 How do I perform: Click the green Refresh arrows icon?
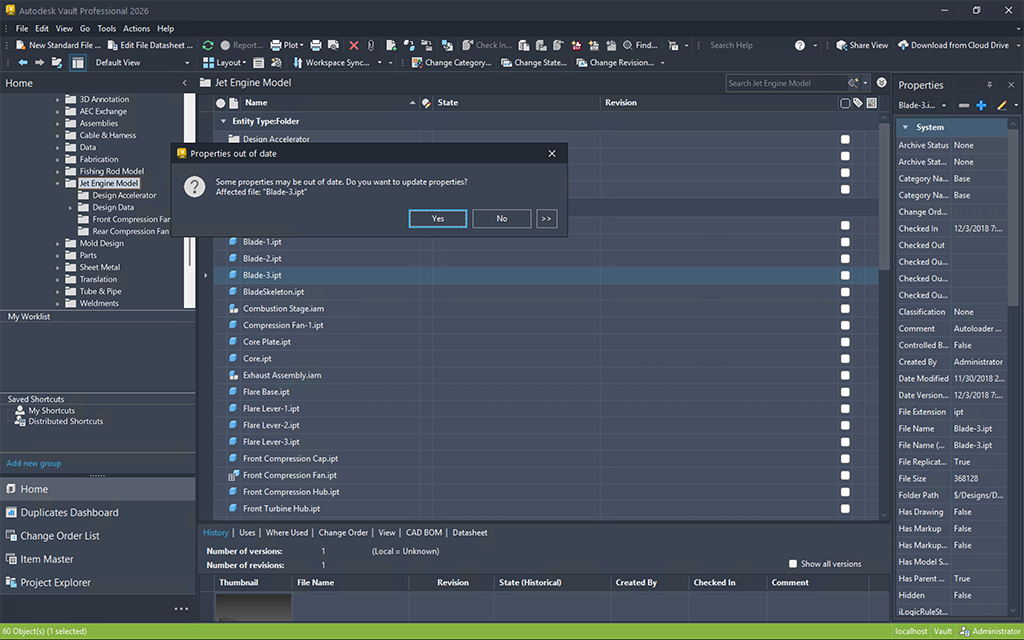208,45
